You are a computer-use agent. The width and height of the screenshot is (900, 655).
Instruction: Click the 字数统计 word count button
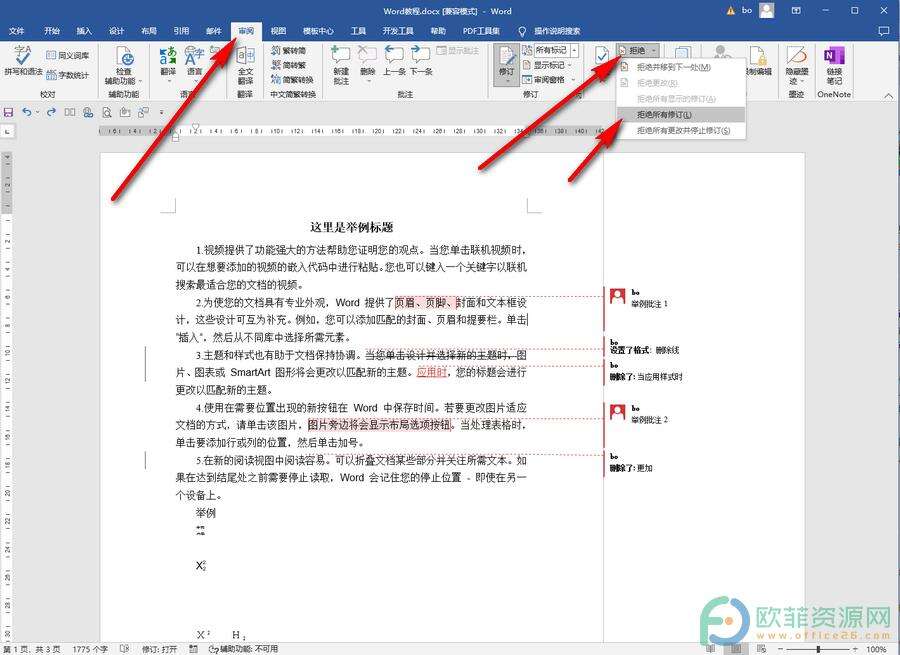(68, 75)
